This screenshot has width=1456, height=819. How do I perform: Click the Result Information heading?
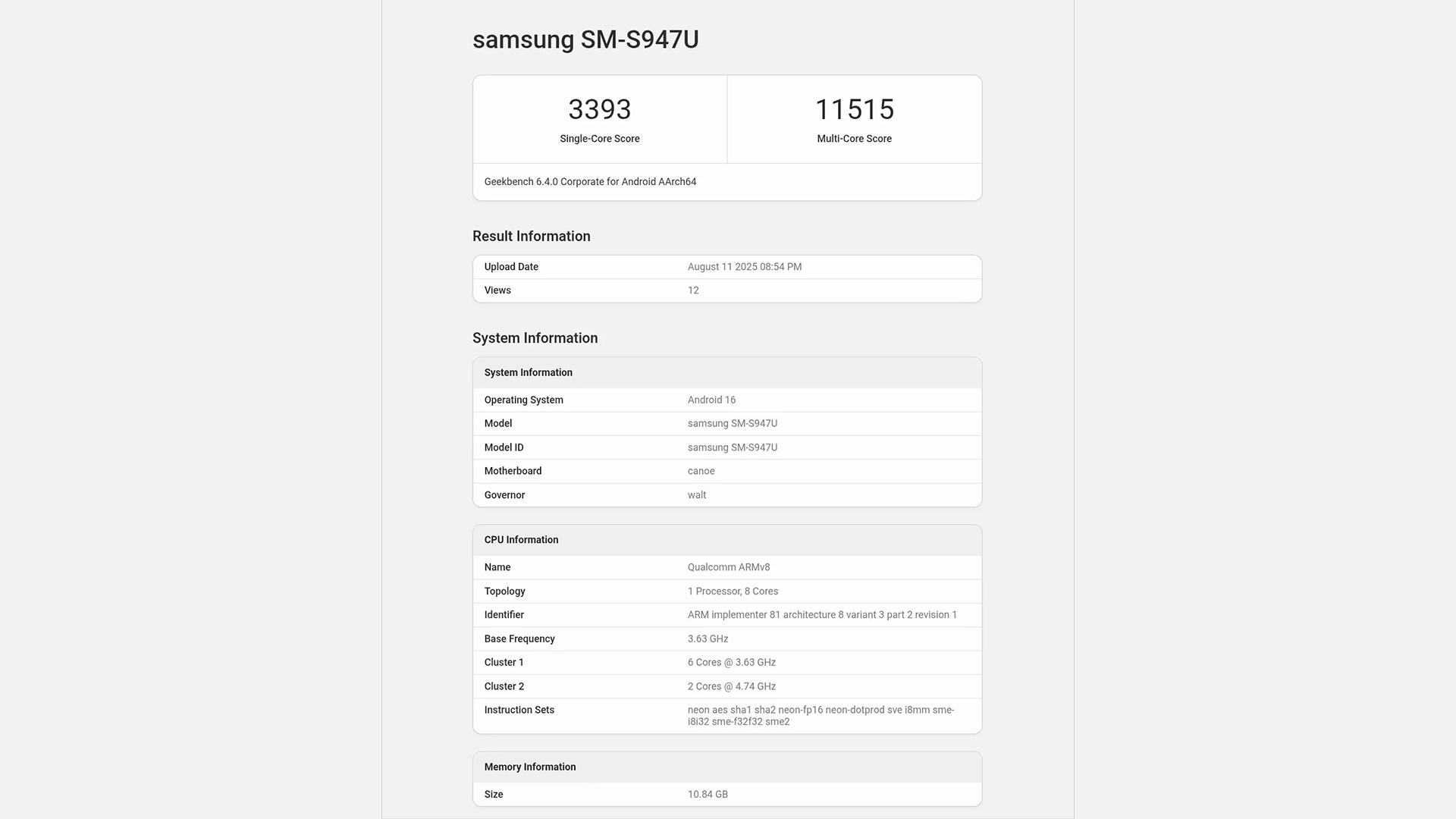pos(531,237)
